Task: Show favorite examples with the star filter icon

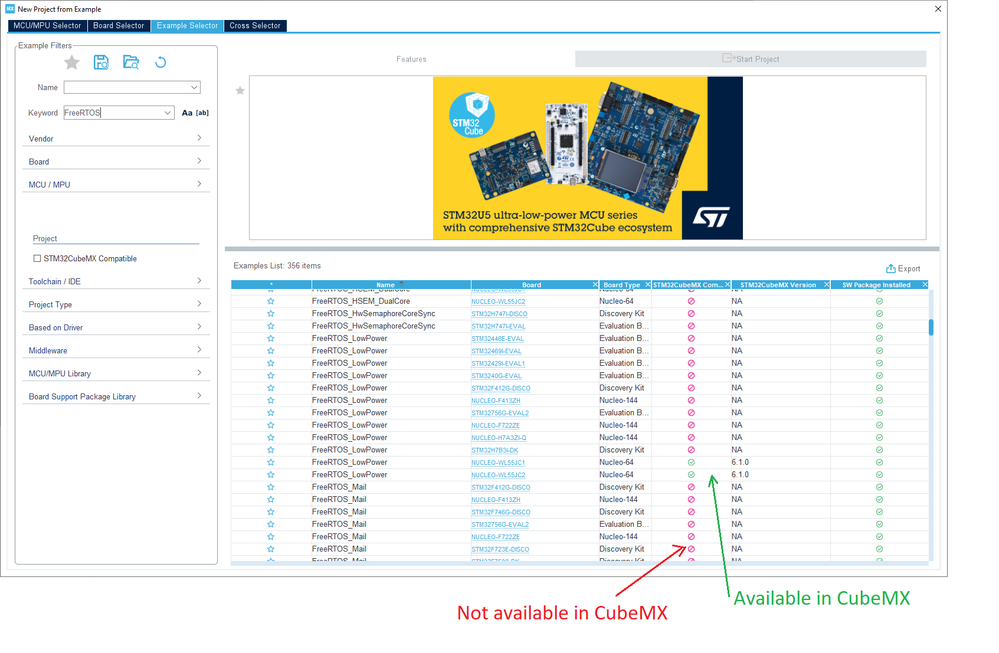Action: (x=72, y=62)
